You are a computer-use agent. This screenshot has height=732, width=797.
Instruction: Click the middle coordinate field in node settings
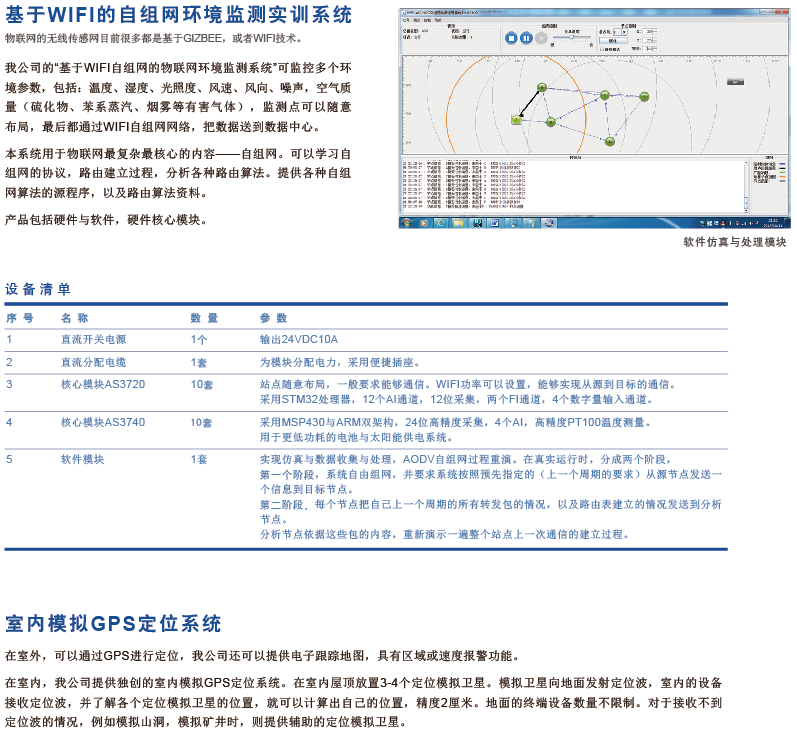coord(650,40)
